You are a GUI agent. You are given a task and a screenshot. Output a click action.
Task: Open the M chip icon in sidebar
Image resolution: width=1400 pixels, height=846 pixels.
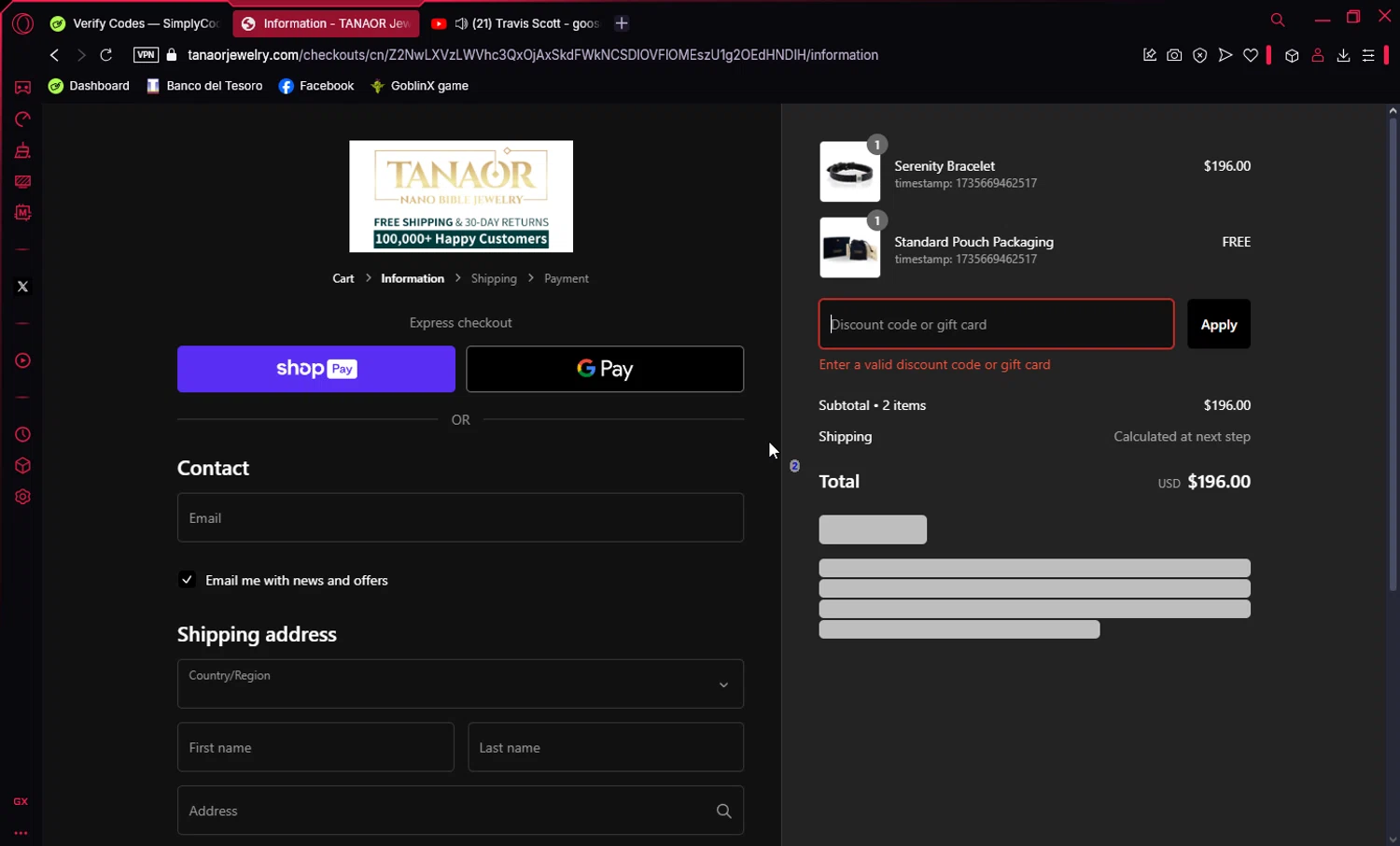coord(22,213)
